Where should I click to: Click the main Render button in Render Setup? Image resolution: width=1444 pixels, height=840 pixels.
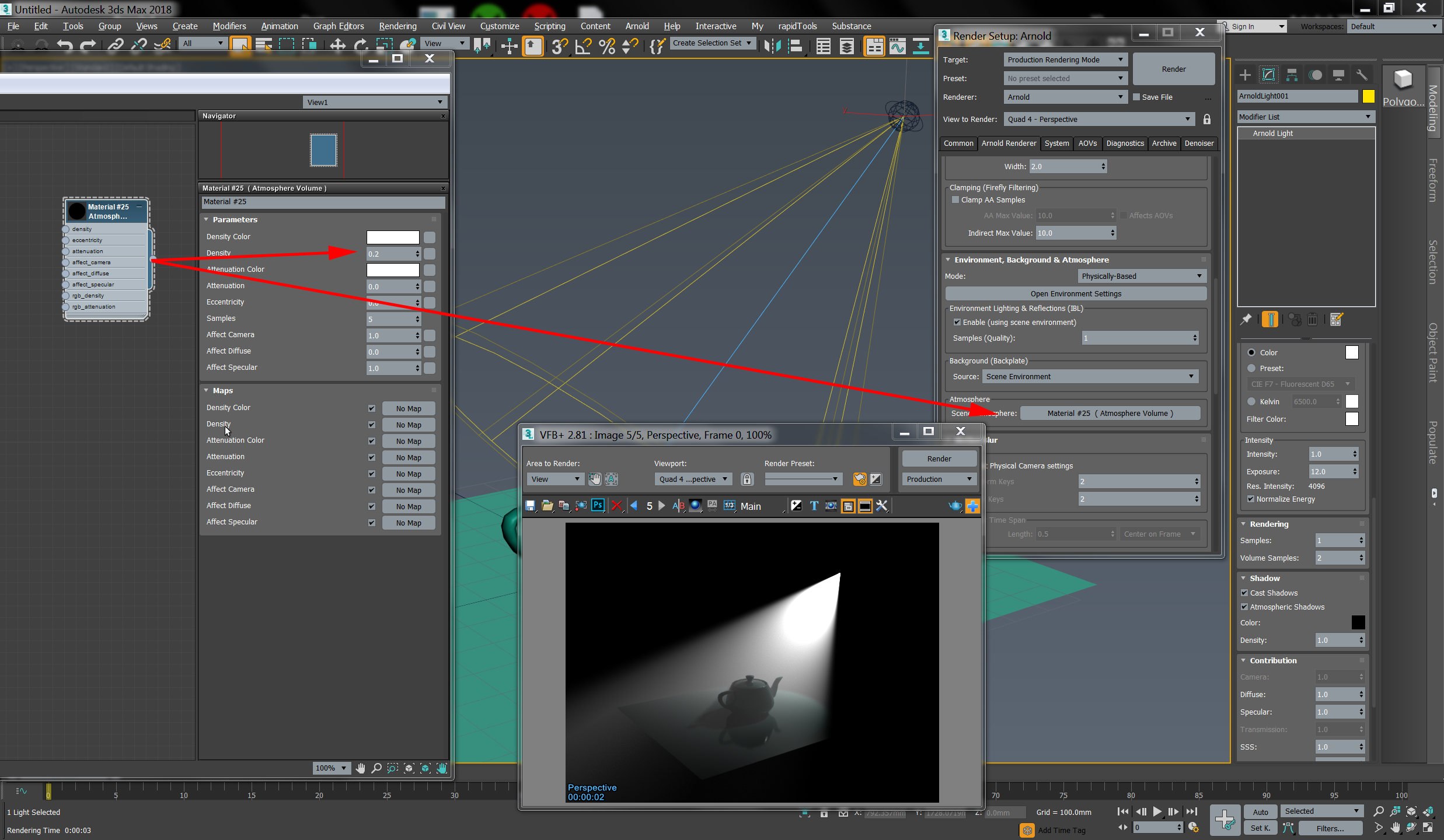click(x=1172, y=68)
